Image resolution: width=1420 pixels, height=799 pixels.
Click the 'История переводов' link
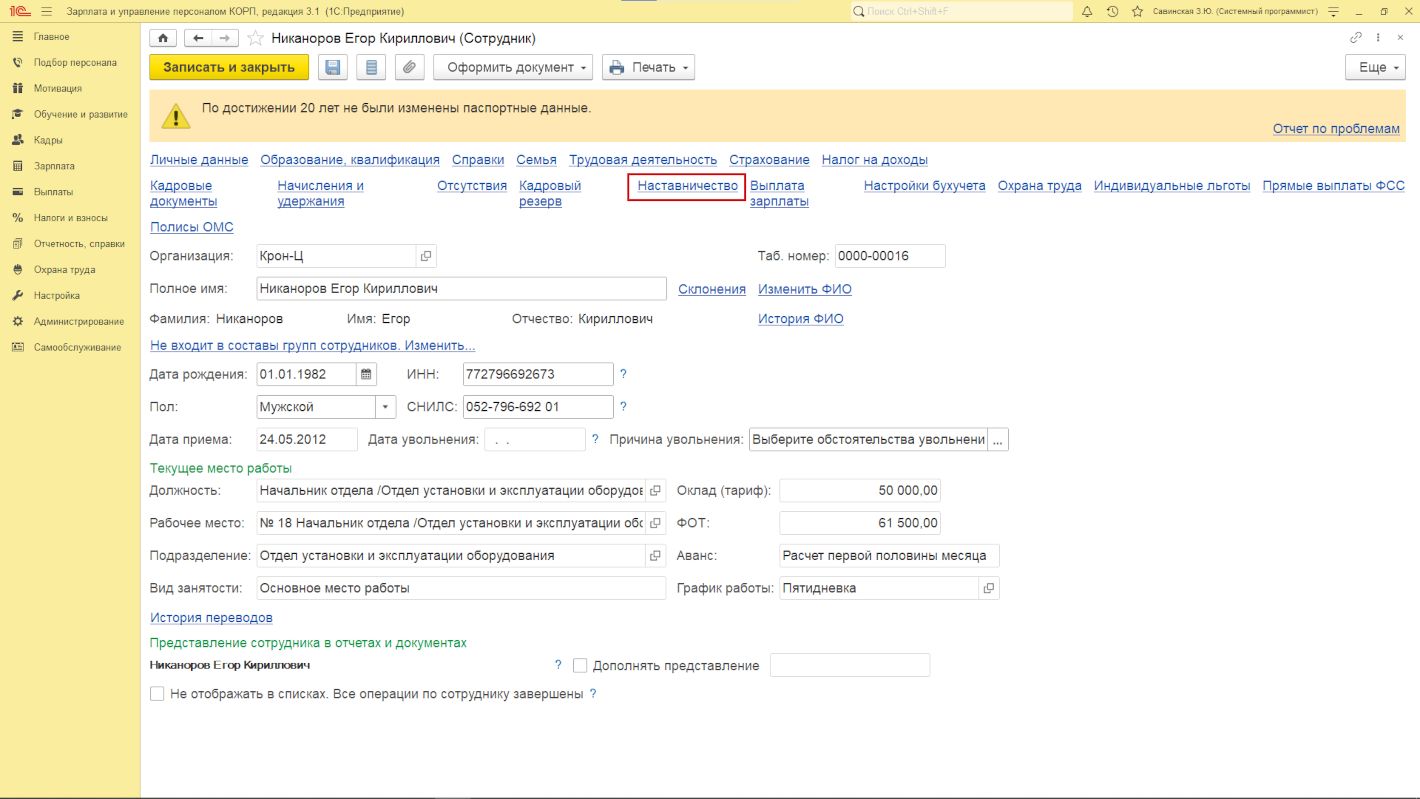[211, 618]
